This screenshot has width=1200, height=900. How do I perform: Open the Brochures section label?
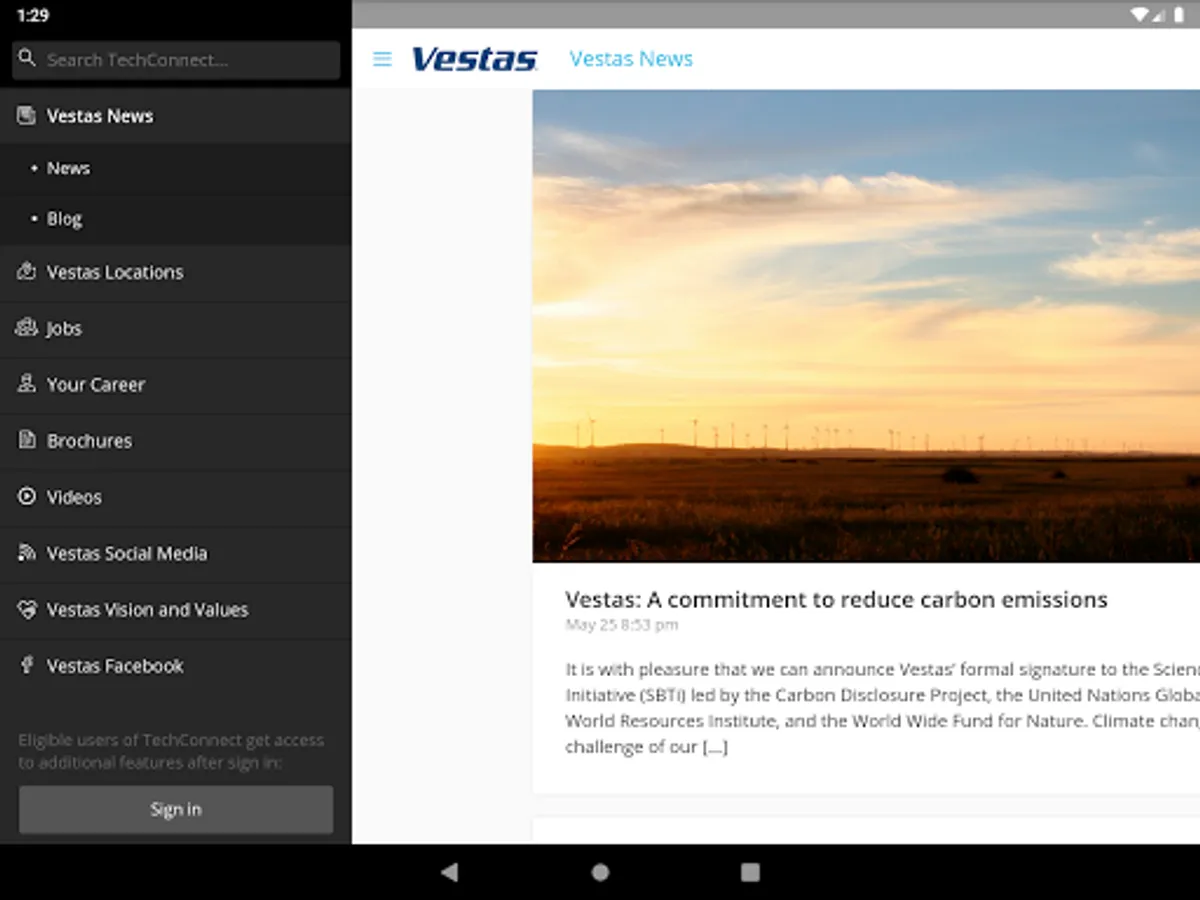click(89, 440)
